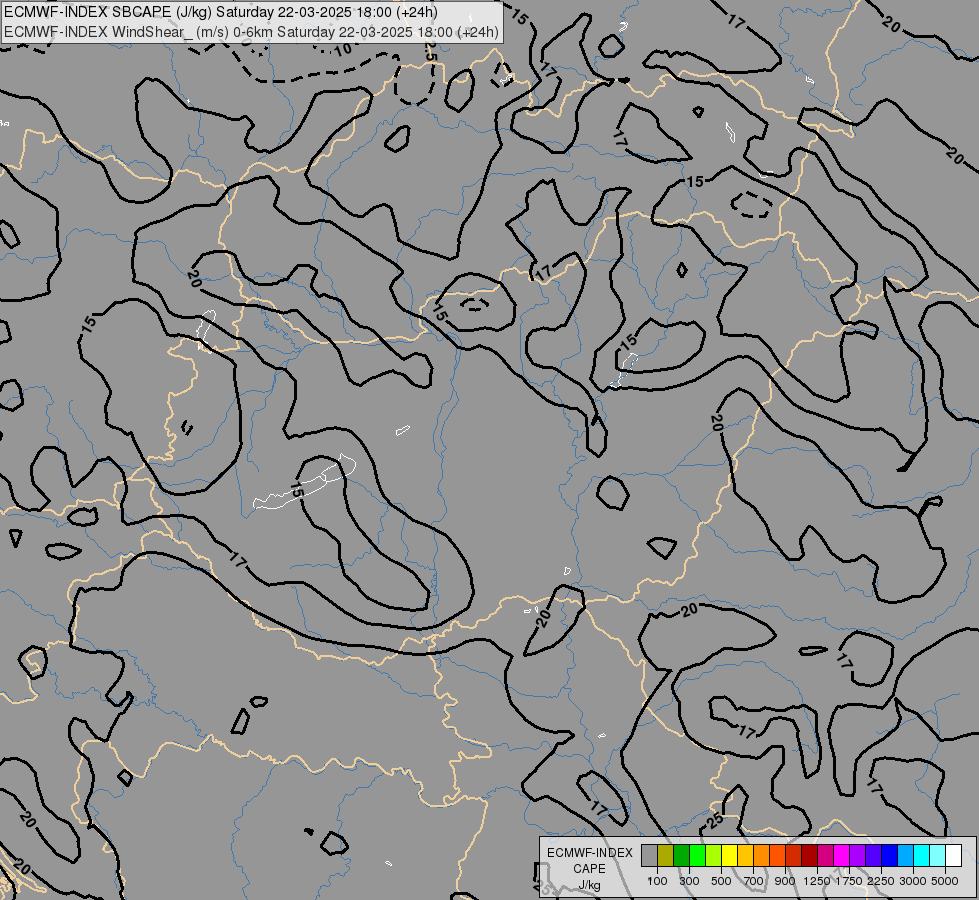This screenshot has height=900, width=979.
Task: Click the WindShear 0-6km header line
Action: pos(251,32)
